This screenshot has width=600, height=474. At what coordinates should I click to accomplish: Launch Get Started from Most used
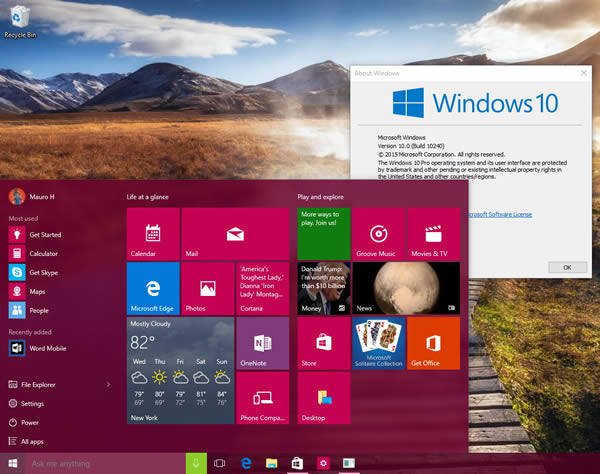(35, 235)
